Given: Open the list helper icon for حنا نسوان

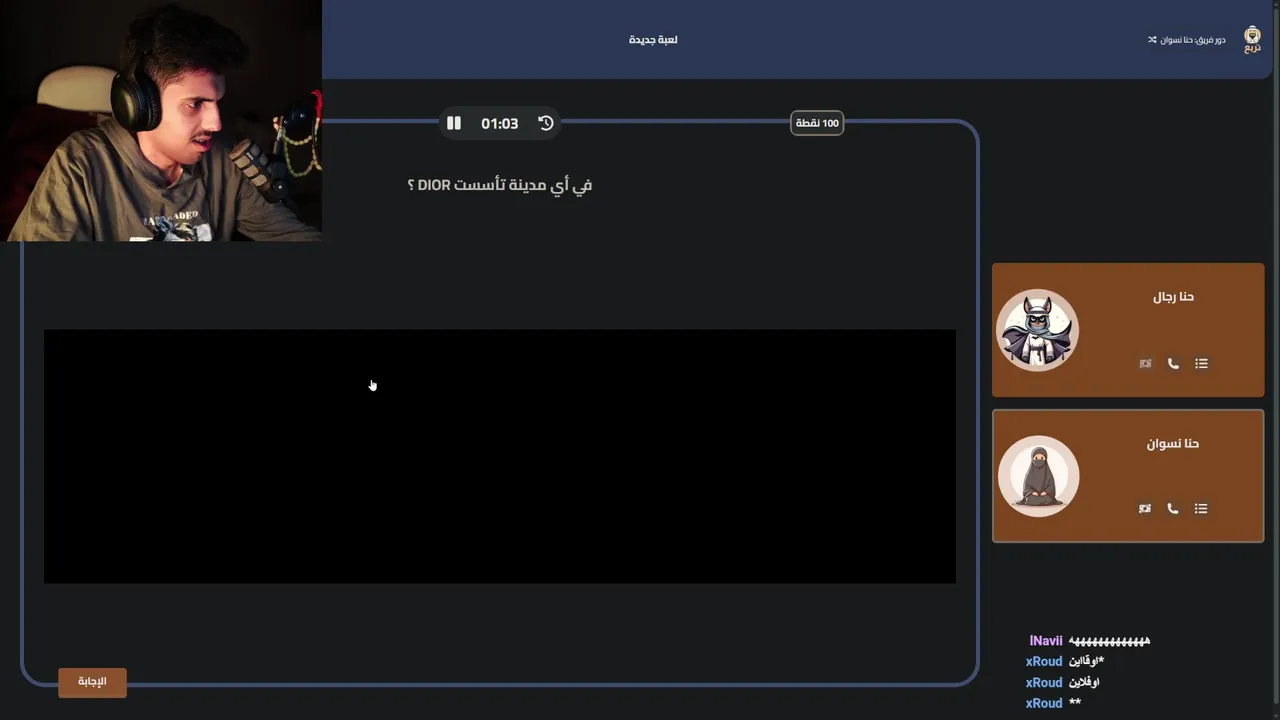Looking at the screenshot, I should tap(1202, 509).
